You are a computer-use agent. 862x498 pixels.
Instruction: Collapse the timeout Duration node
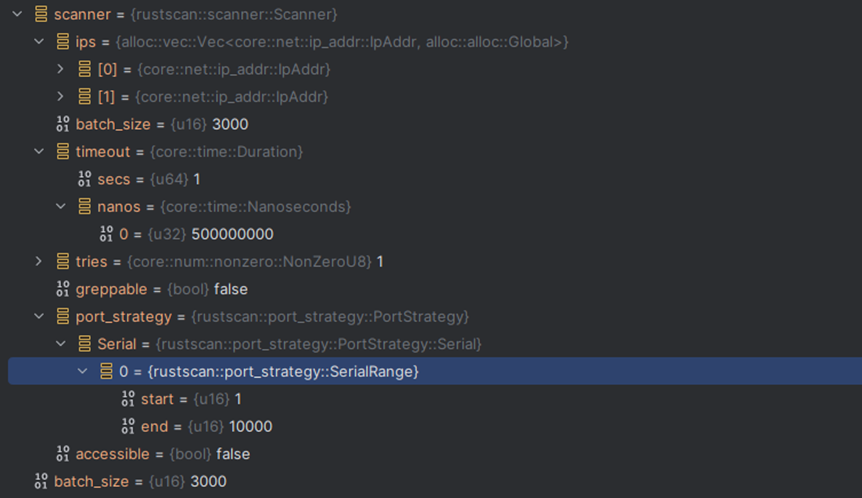[x=38, y=152]
